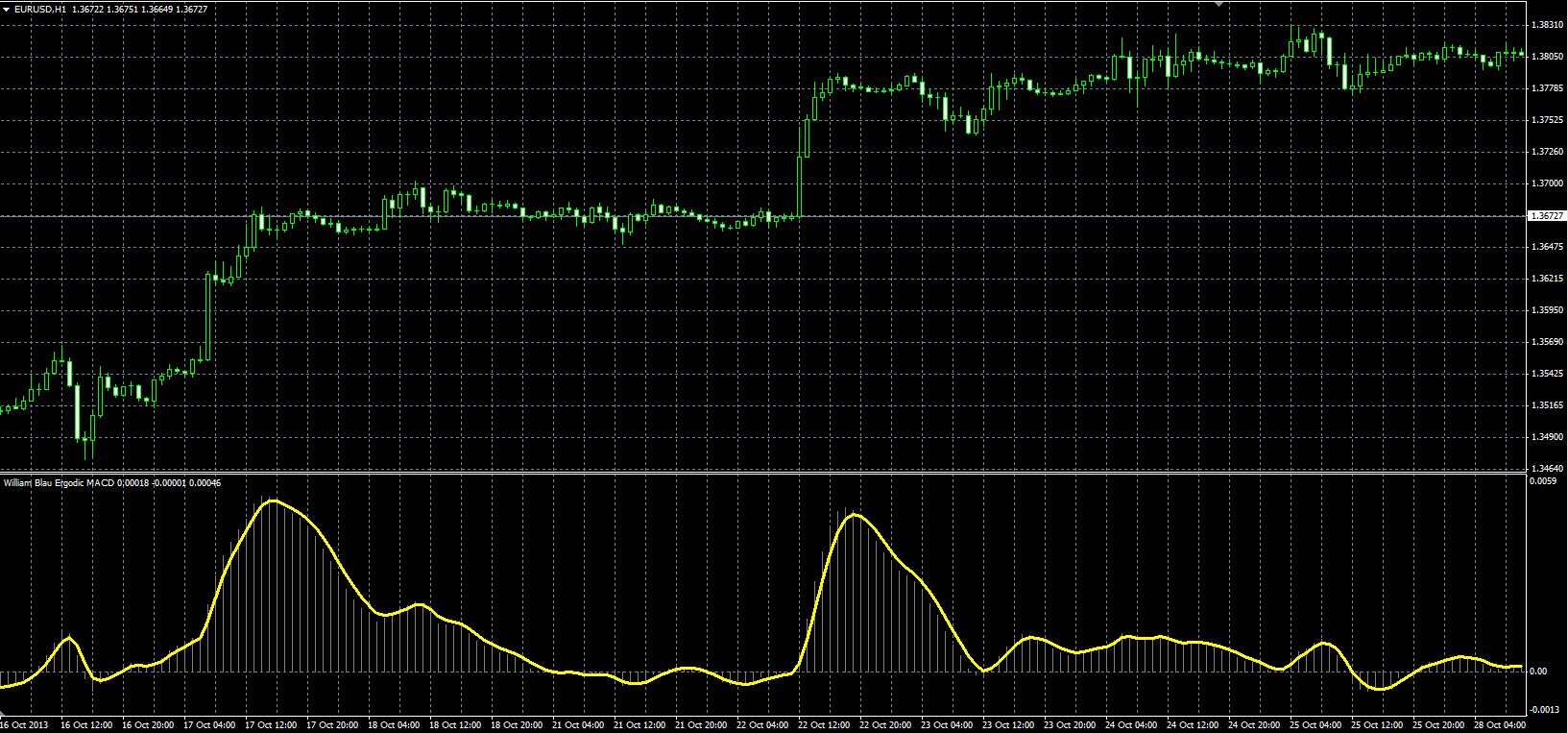The width and height of the screenshot is (1568, 733).
Task: Click the 1.35690 price scale label
Action: 1548,342
